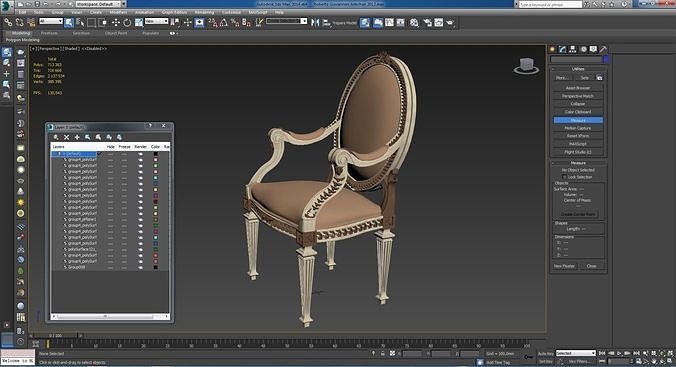Open the Graph Editors menu
The image size is (676, 367).
[174, 13]
